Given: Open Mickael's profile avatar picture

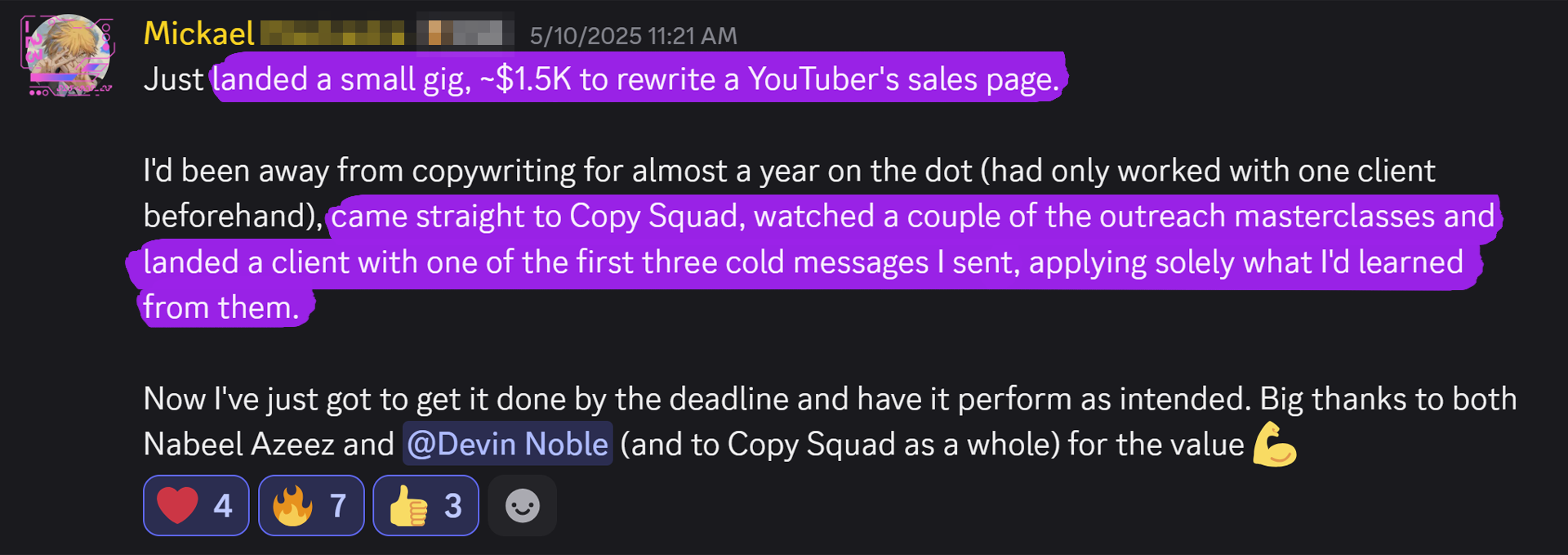Looking at the screenshot, I should pos(68,55).
